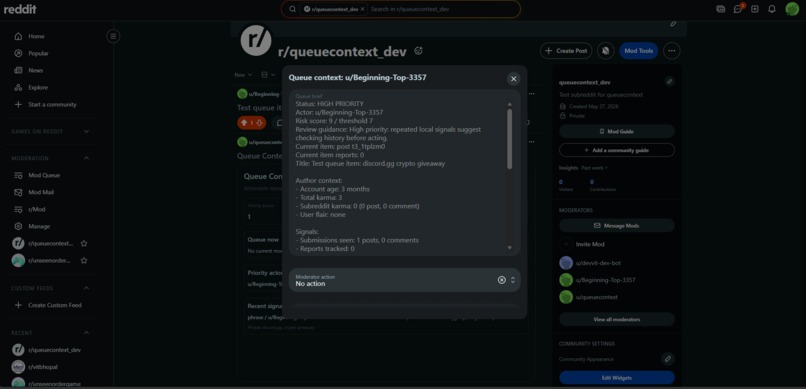Click the Create Post button

click(566, 51)
